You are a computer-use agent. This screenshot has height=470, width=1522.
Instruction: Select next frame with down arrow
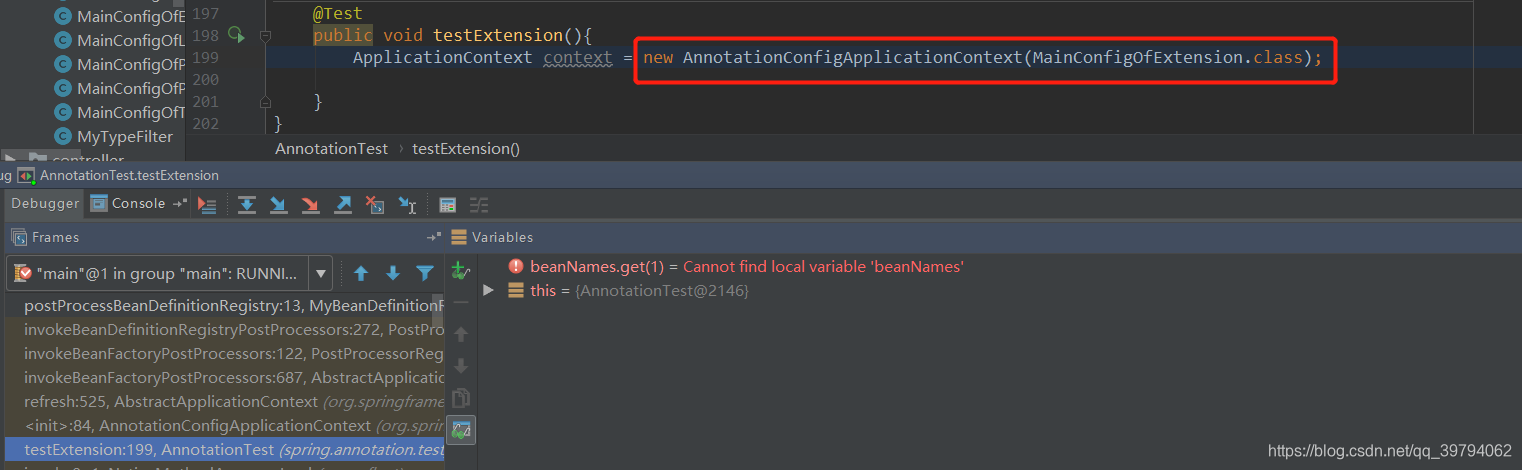393,273
